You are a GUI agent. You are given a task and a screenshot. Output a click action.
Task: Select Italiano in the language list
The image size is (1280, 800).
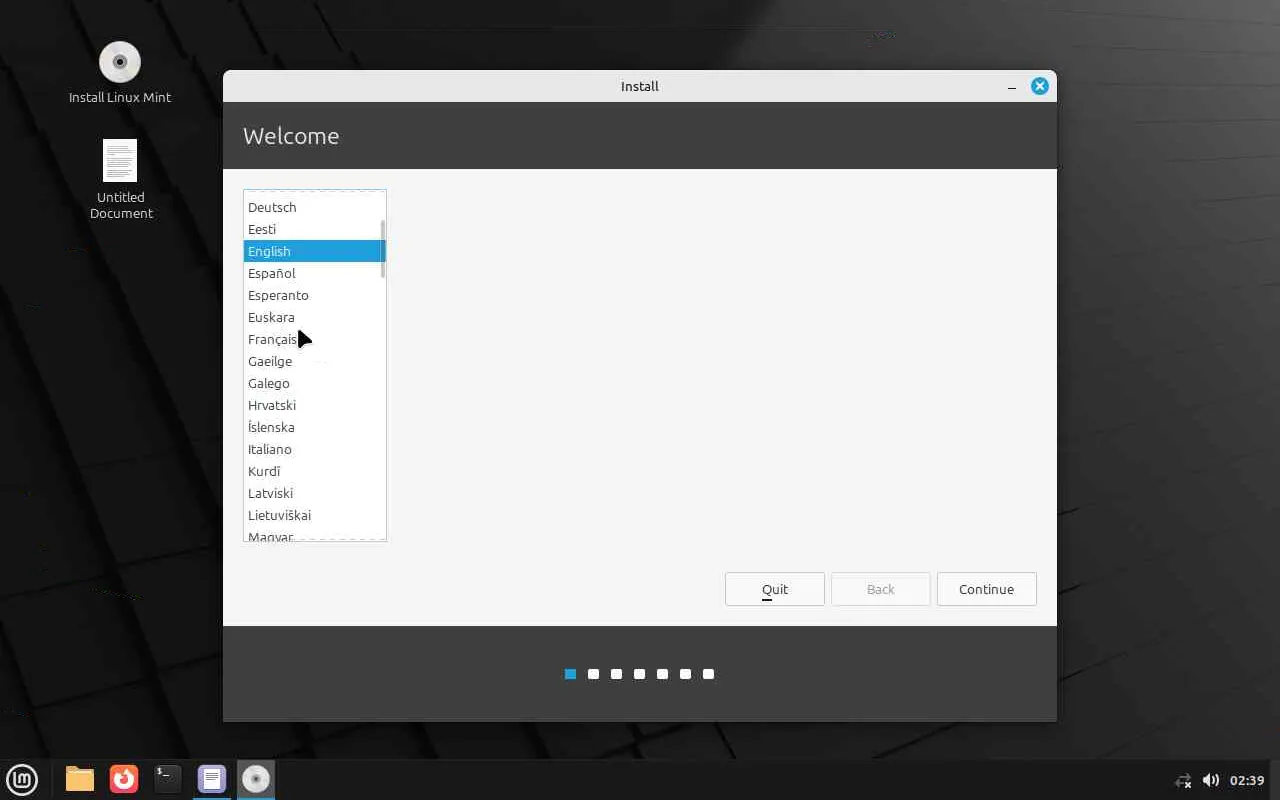pyautogui.click(x=314, y=449)
